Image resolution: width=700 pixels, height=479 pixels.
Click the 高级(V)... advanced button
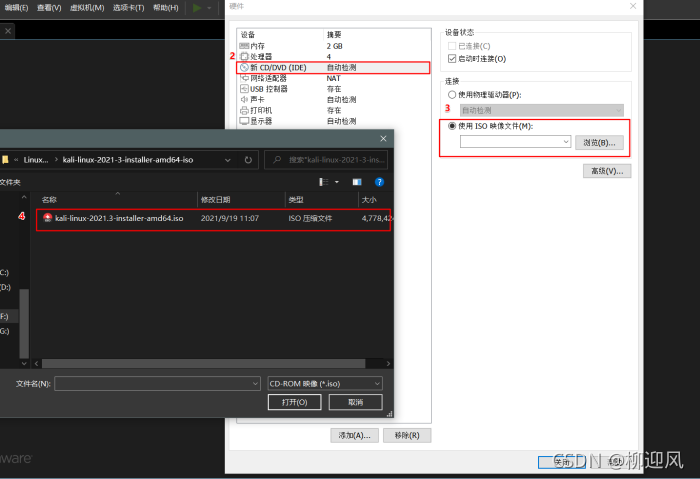[607, 171]
